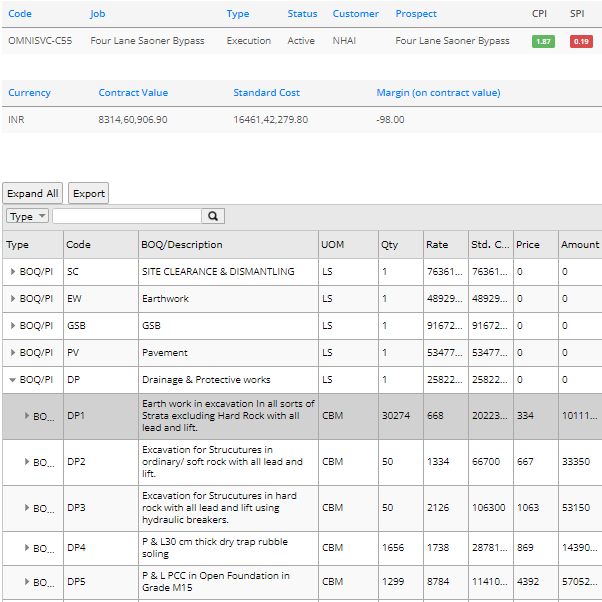Click the red SPI 0.19 badge
The image size is (602, 602).
581,41
